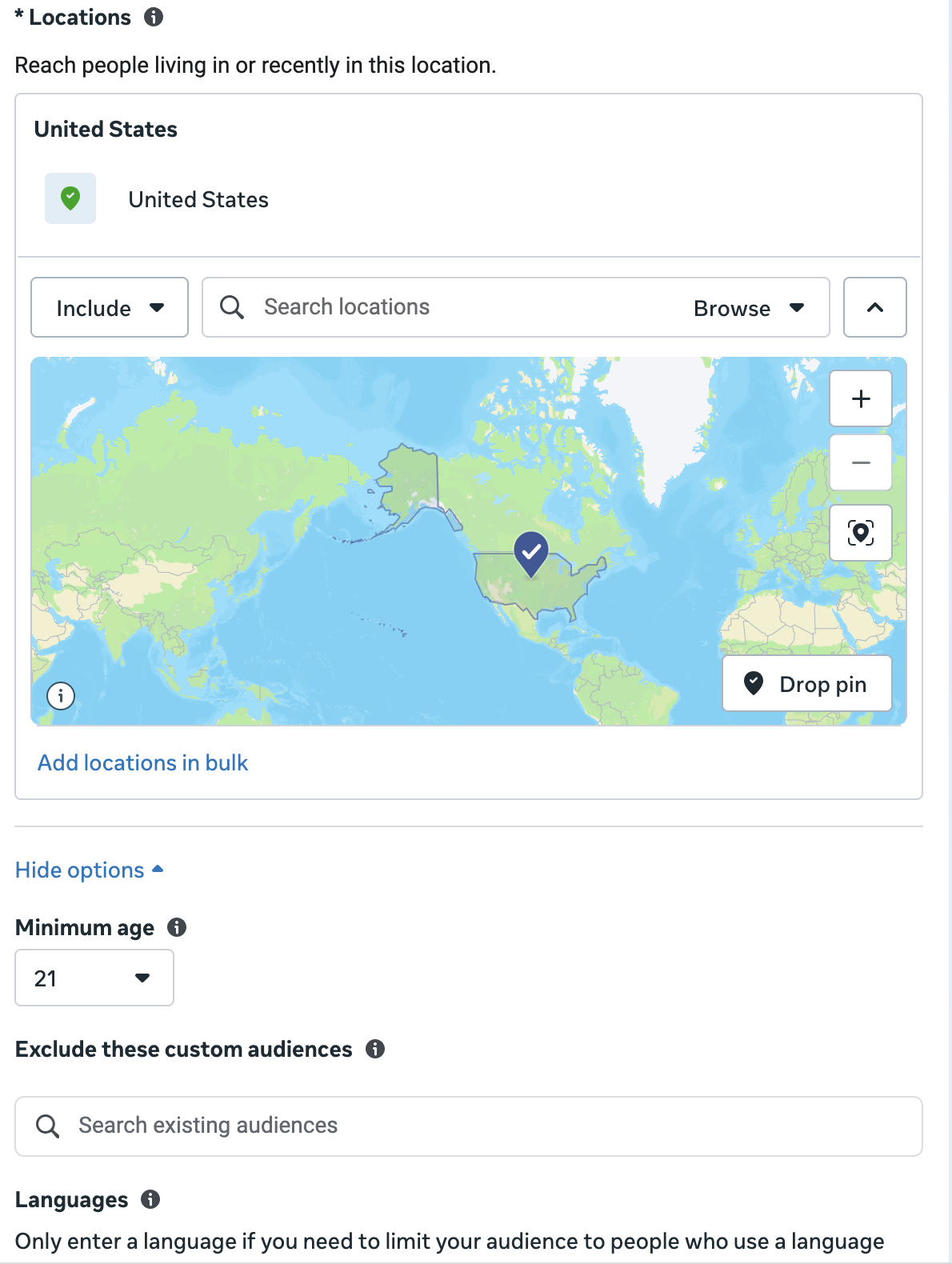Zoom out on the map
This screenshot has height=1264, width=952.
click(860, 462)
